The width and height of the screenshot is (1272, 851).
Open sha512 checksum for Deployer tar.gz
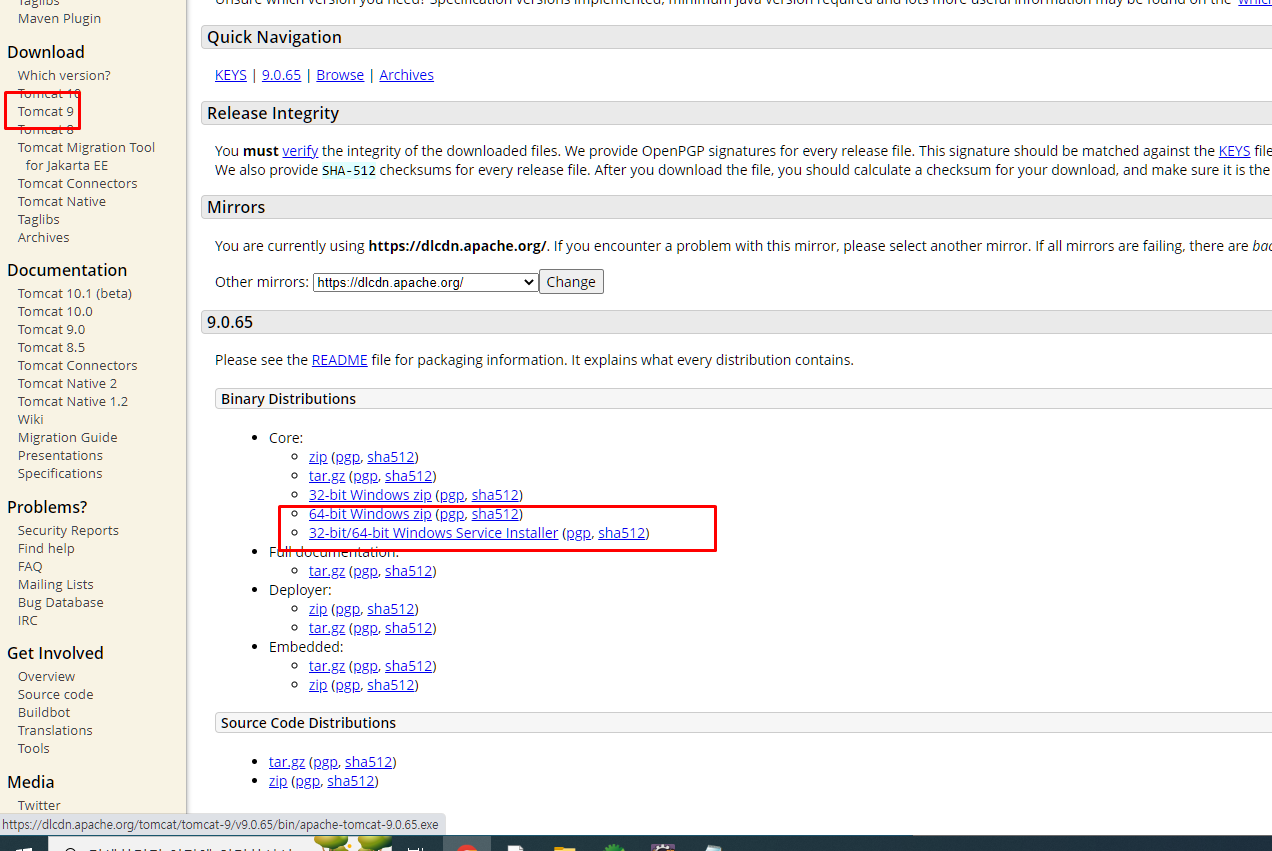[x=409, y=628]
